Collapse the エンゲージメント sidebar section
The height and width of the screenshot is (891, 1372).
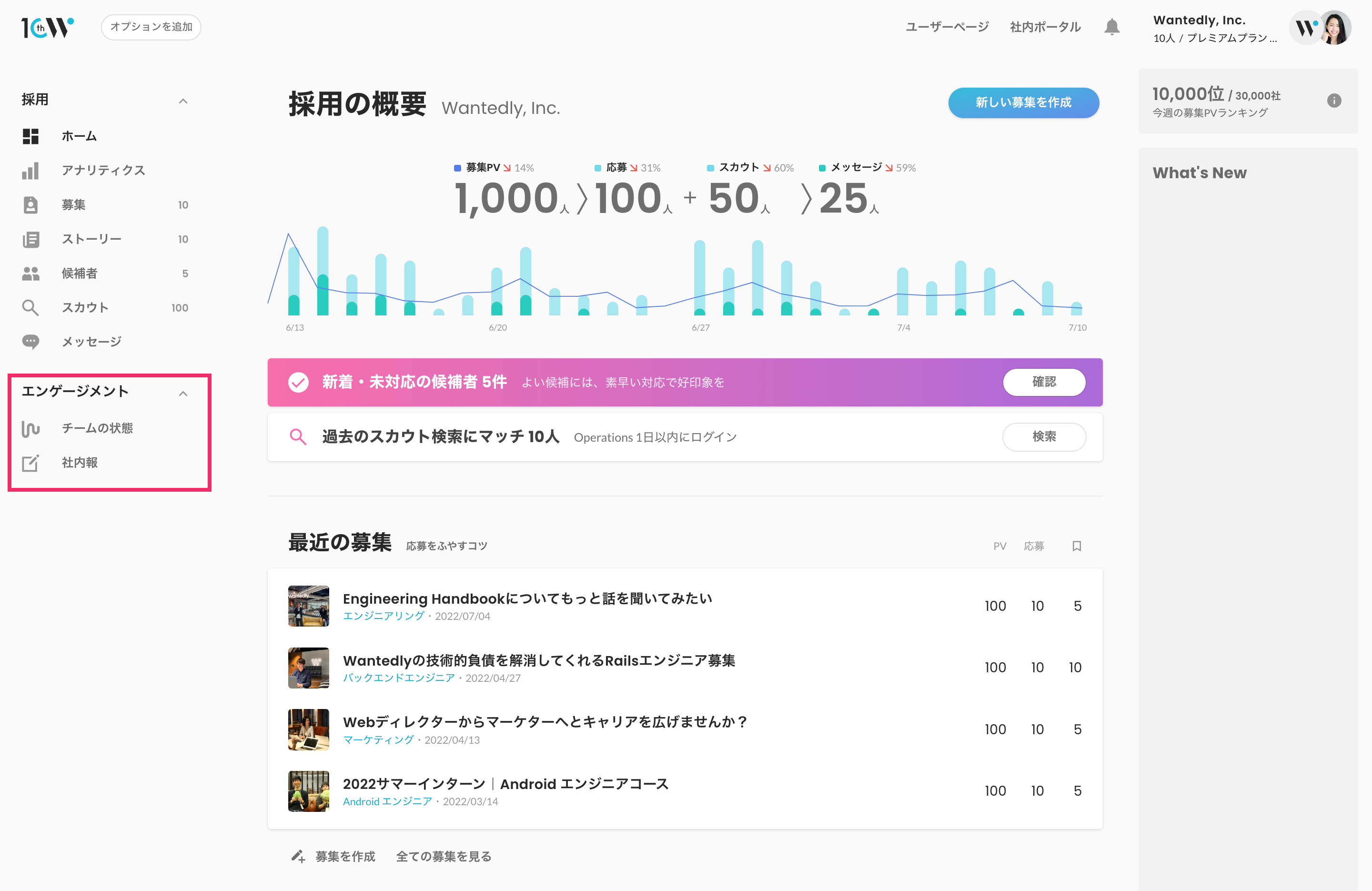tap(183, 393)
